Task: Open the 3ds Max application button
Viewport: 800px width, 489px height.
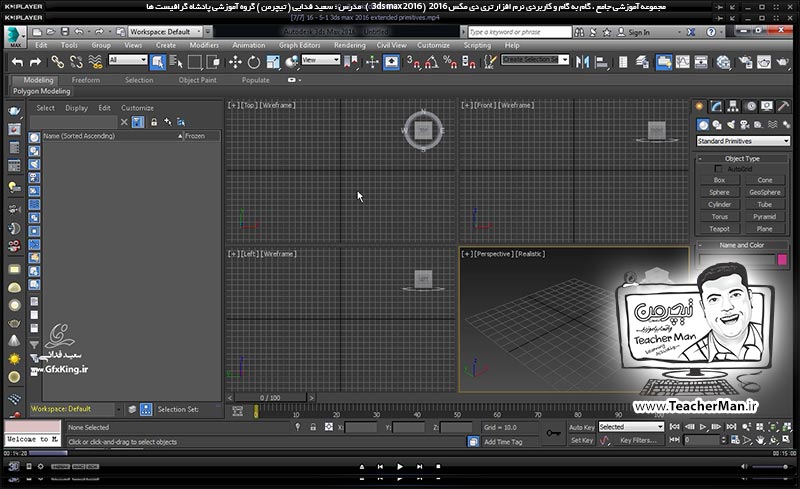Action: [x=14, y=36]
